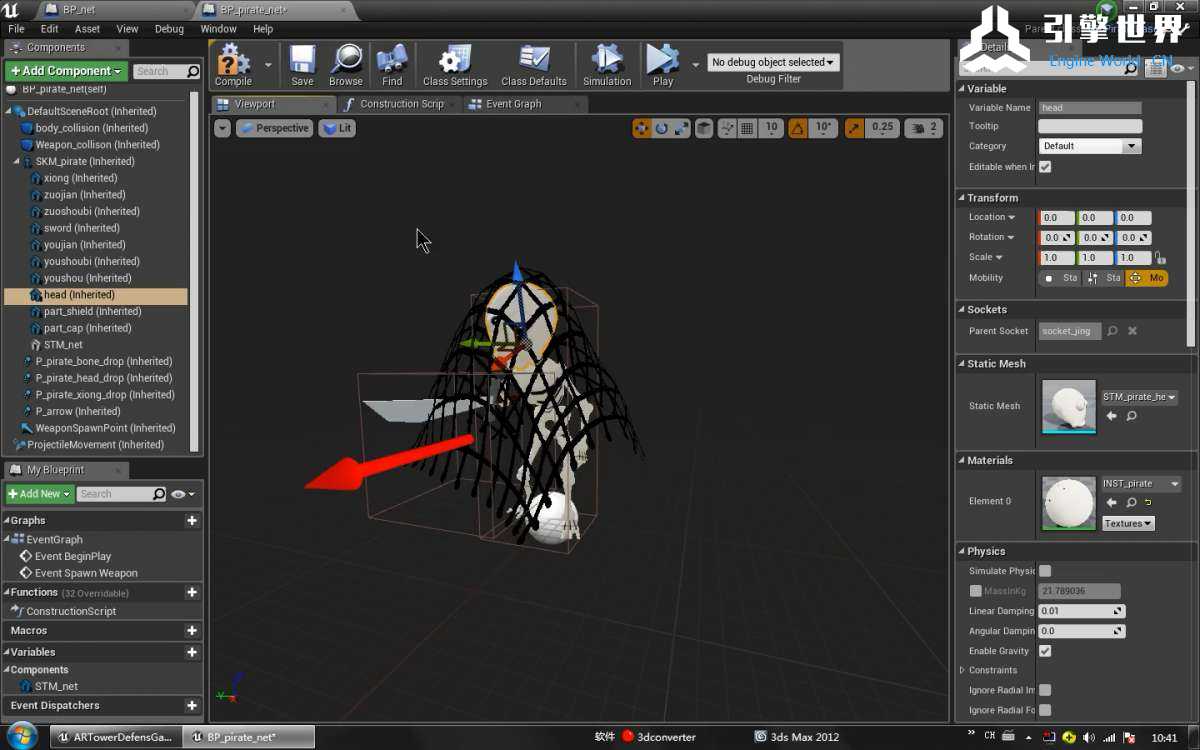
Task: Open Class Settings from toolbar
Action: (x=455, y=62)
